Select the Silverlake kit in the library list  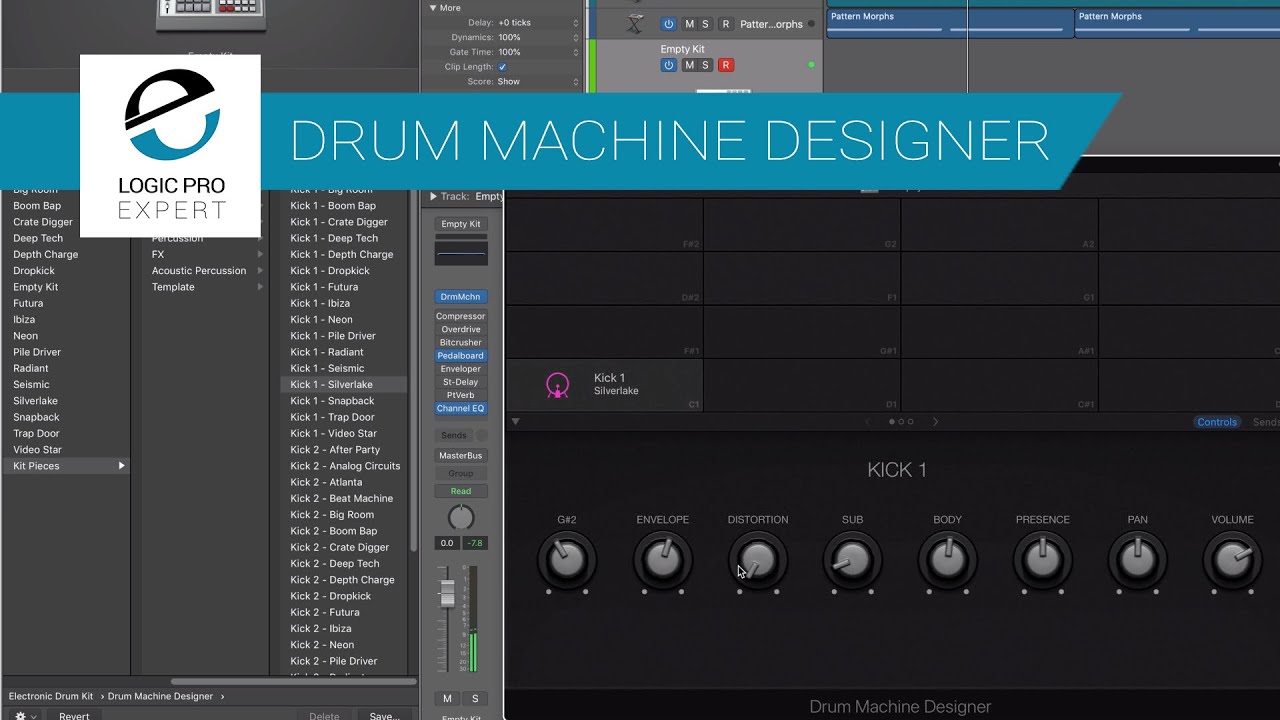pos(35,401)
